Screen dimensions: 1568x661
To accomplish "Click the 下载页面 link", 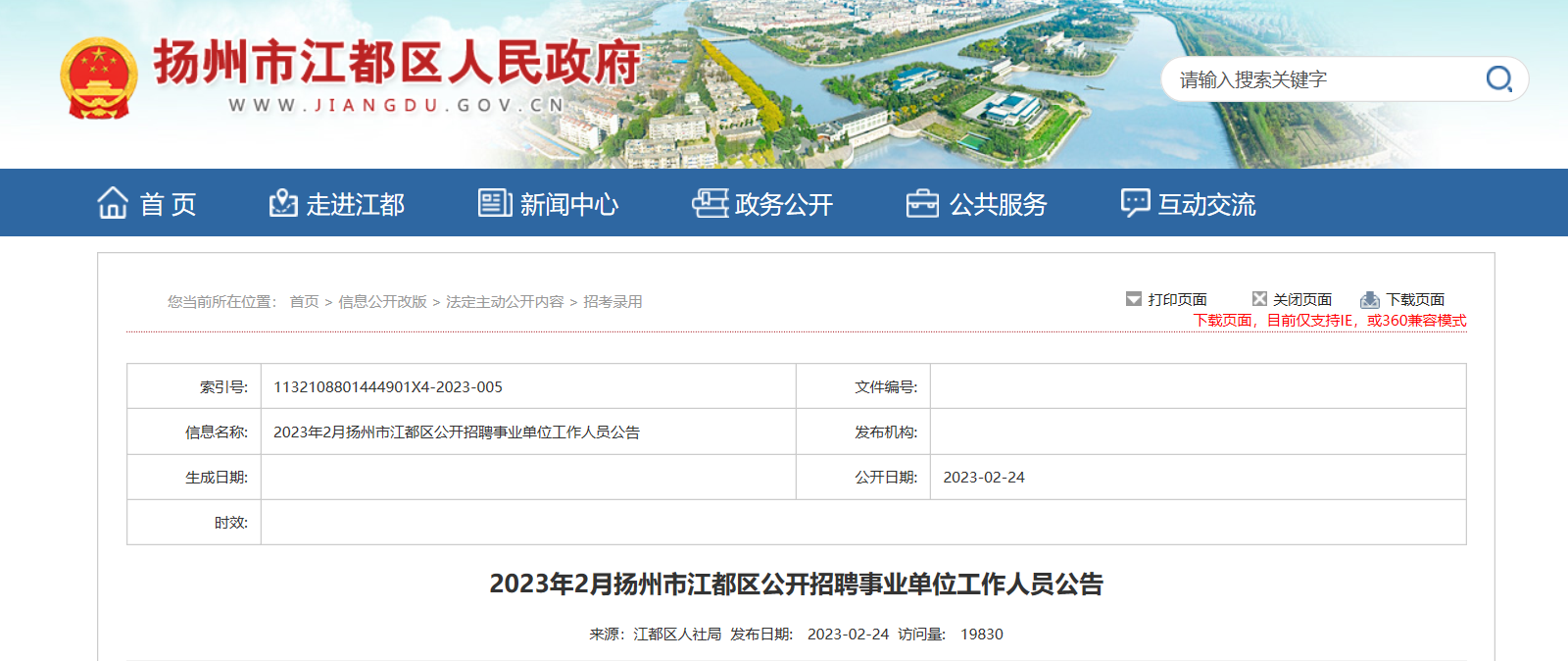I will tap(1416, 299).
